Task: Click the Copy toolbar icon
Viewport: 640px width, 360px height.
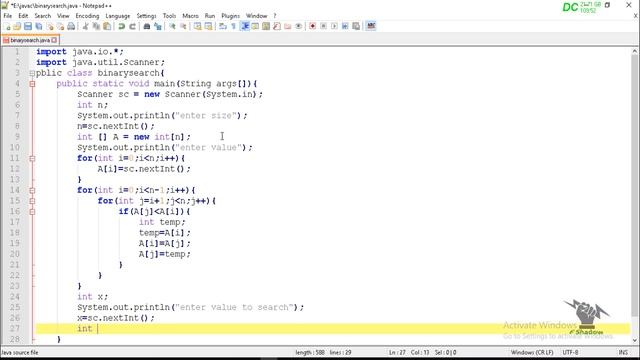Action: [96, 27]
